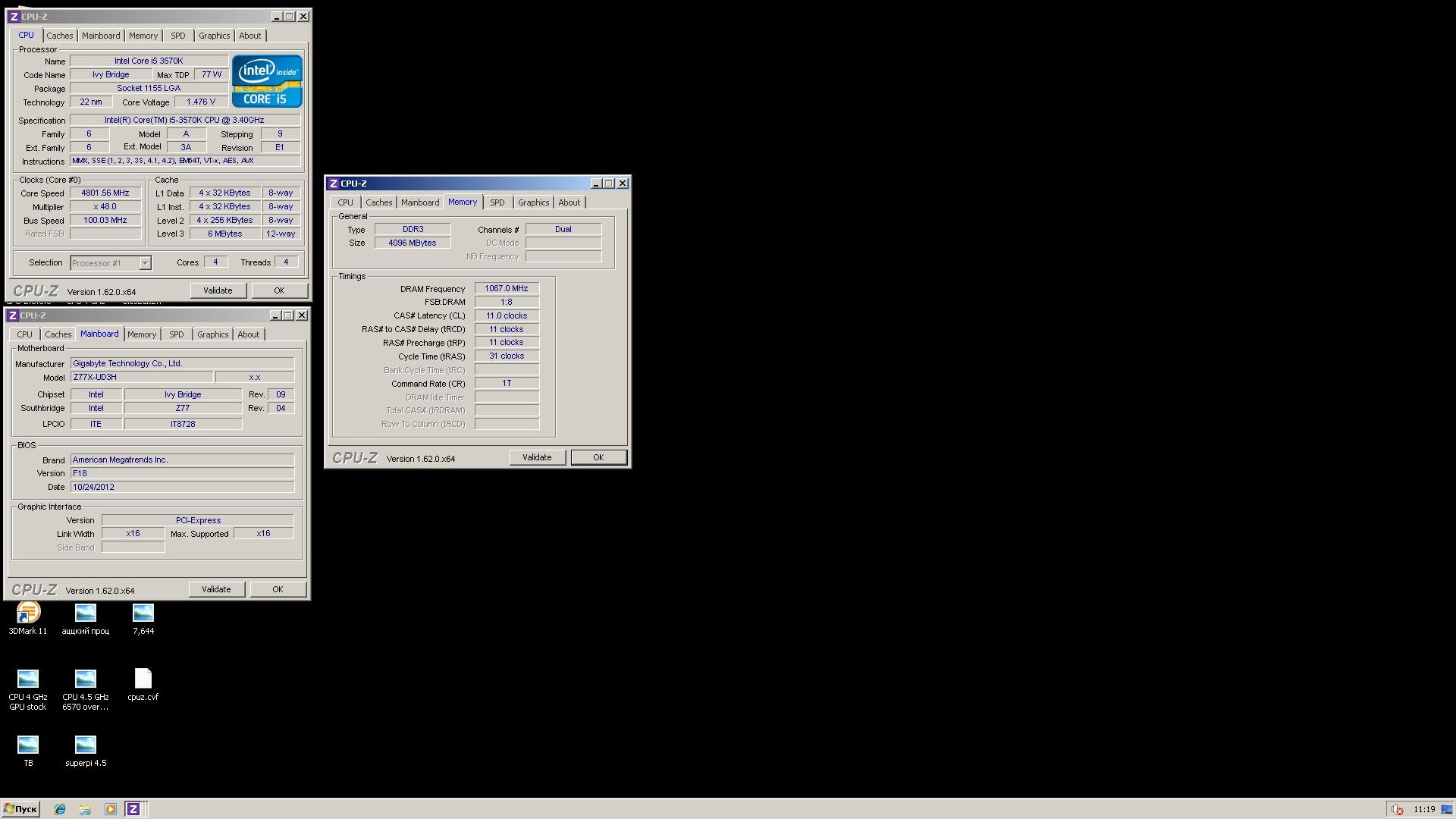Open About tab in top CPU window
This screenshot has width=1456, height=819.
pos(249,36)
